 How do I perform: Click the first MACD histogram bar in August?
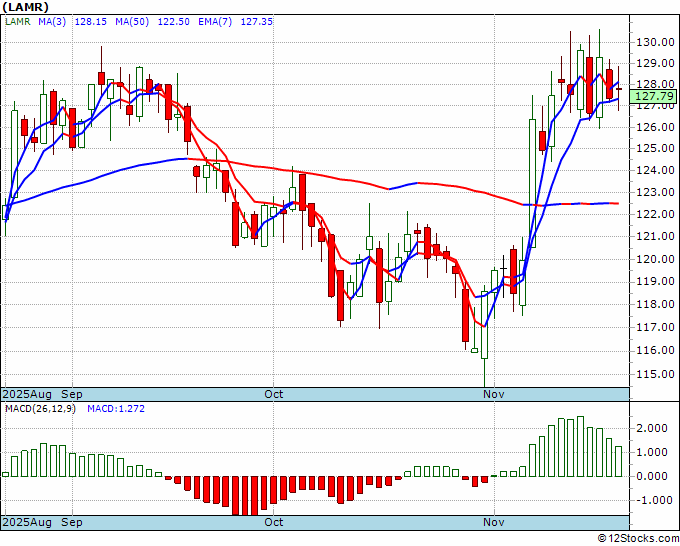(5, 474)
